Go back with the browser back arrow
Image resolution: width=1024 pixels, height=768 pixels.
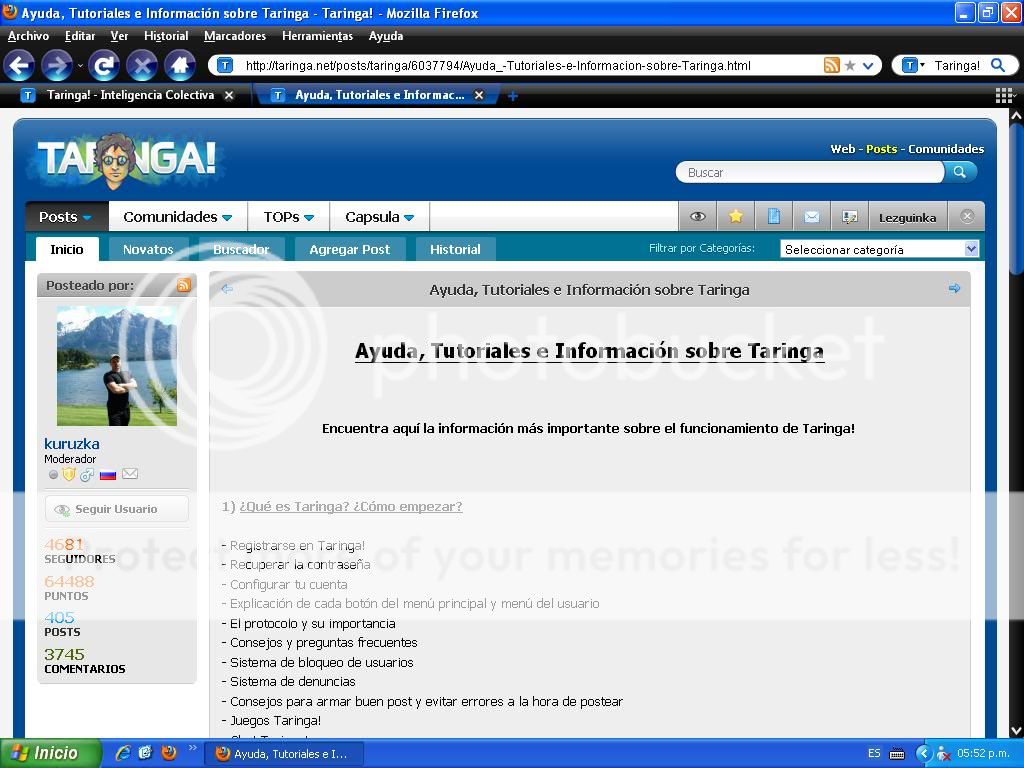19,65
